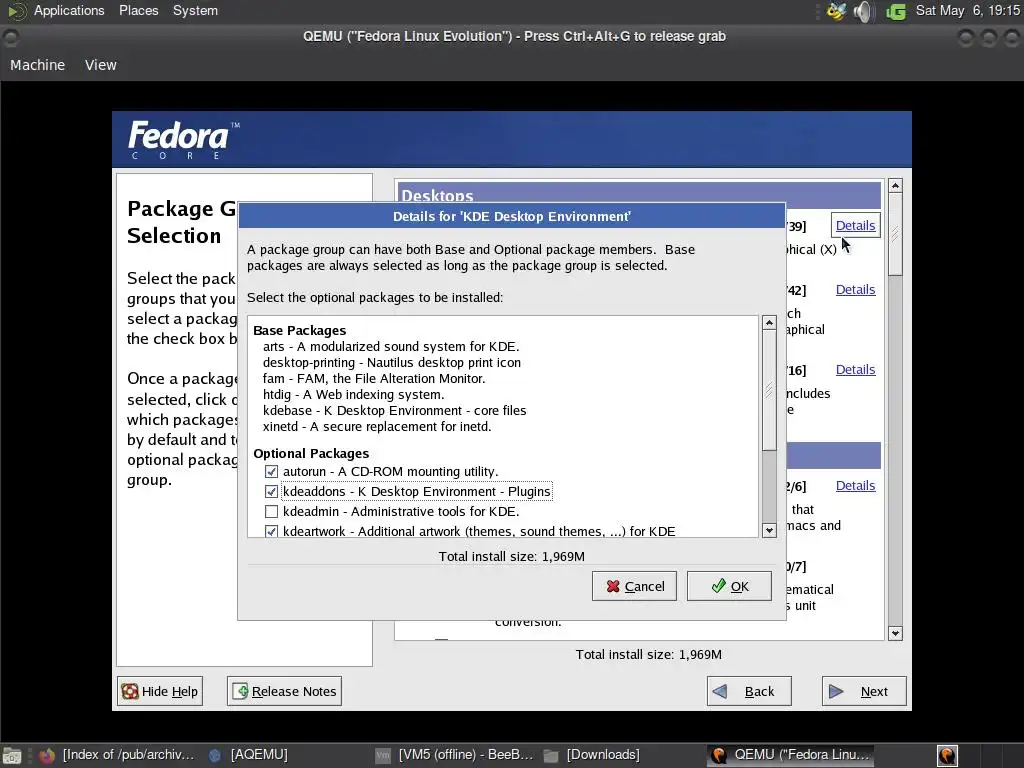Select the 'htdig - A Web indexing system' entry
The image size is (1024, 768).
point(353,394)
